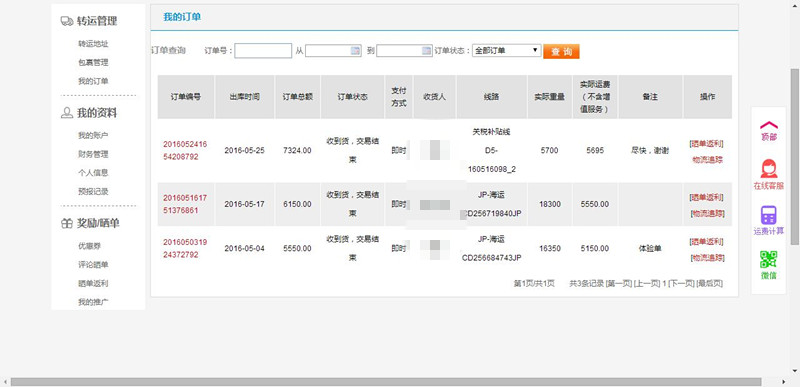Screen dimensions: 800x387
Task: Go to 上一页 in pagination
Action: click(646, 283)
